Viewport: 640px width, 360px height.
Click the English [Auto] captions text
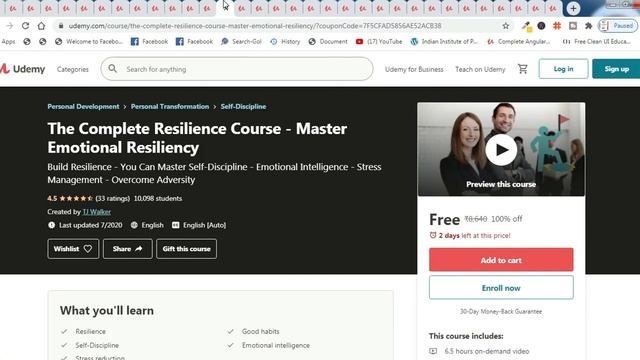(x=204, y=225)
